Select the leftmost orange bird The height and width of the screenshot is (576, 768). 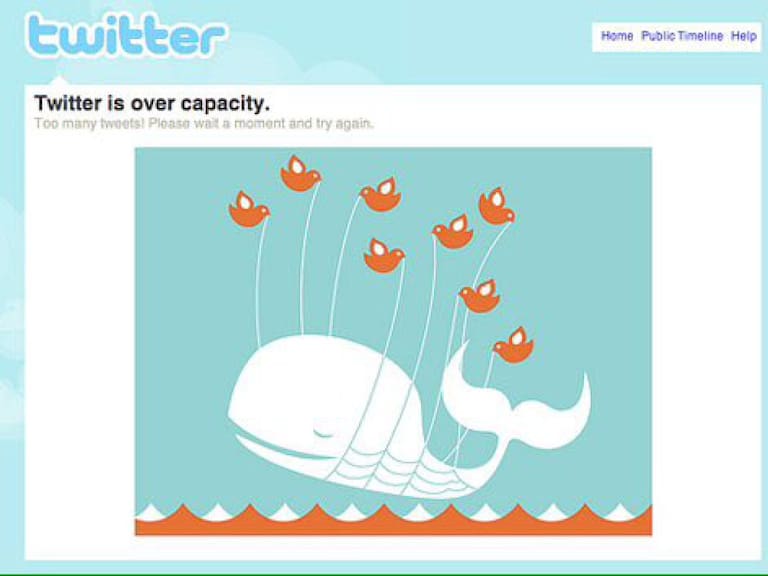coord(248,210)
